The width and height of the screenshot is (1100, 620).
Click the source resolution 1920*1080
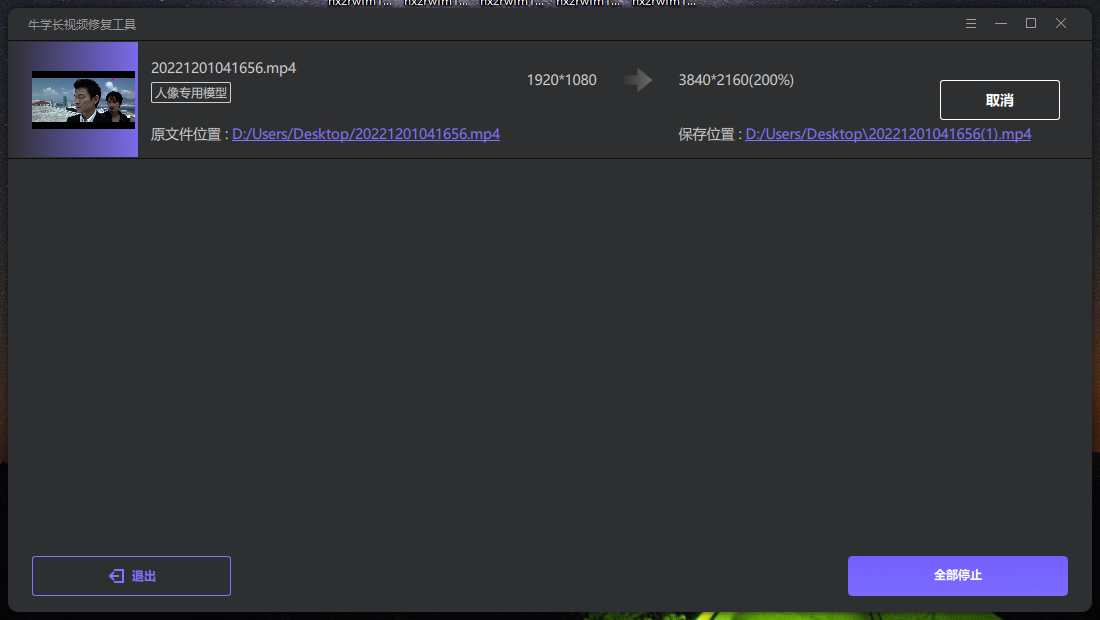click(561, 80)
